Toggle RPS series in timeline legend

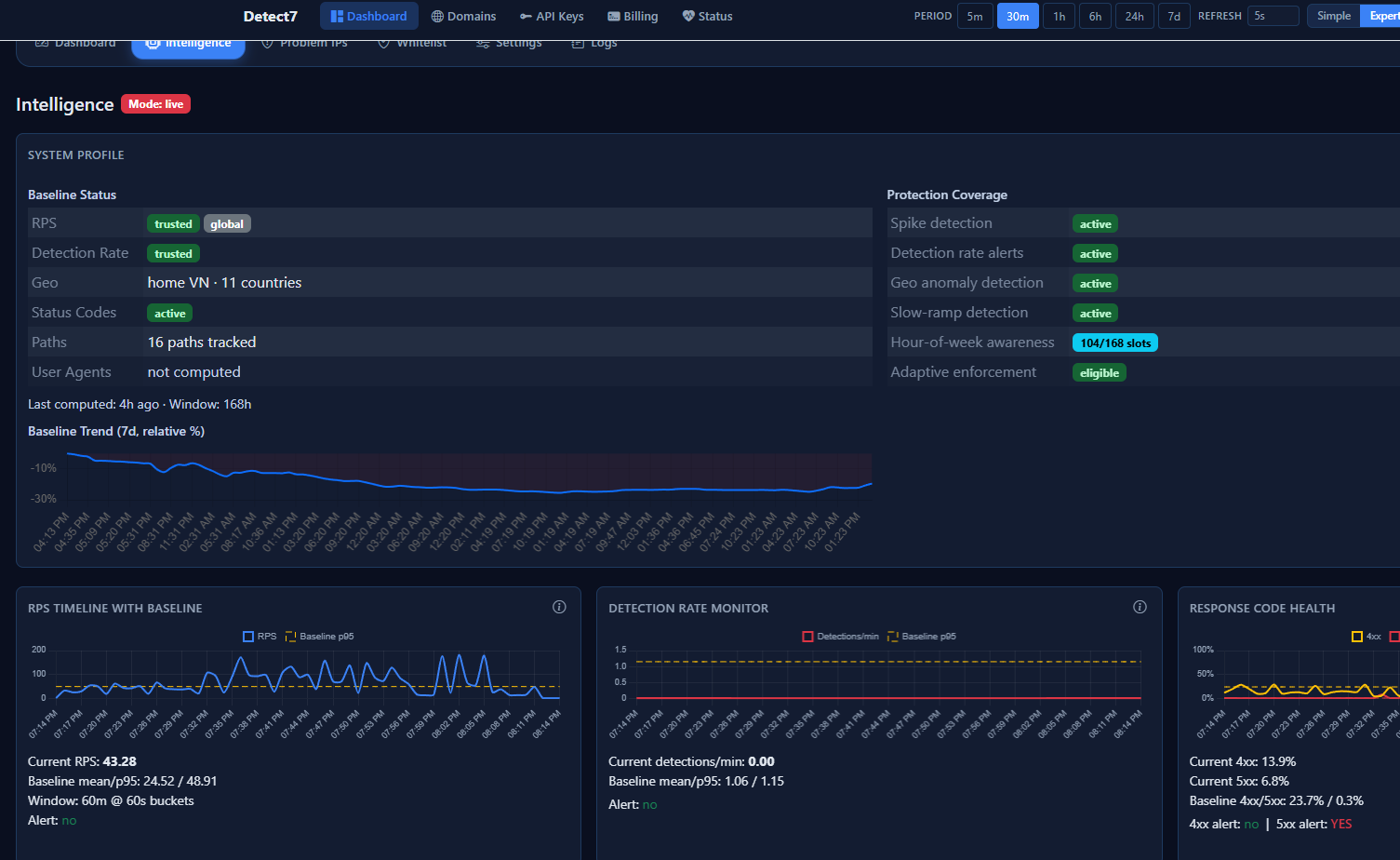point(248,637)
